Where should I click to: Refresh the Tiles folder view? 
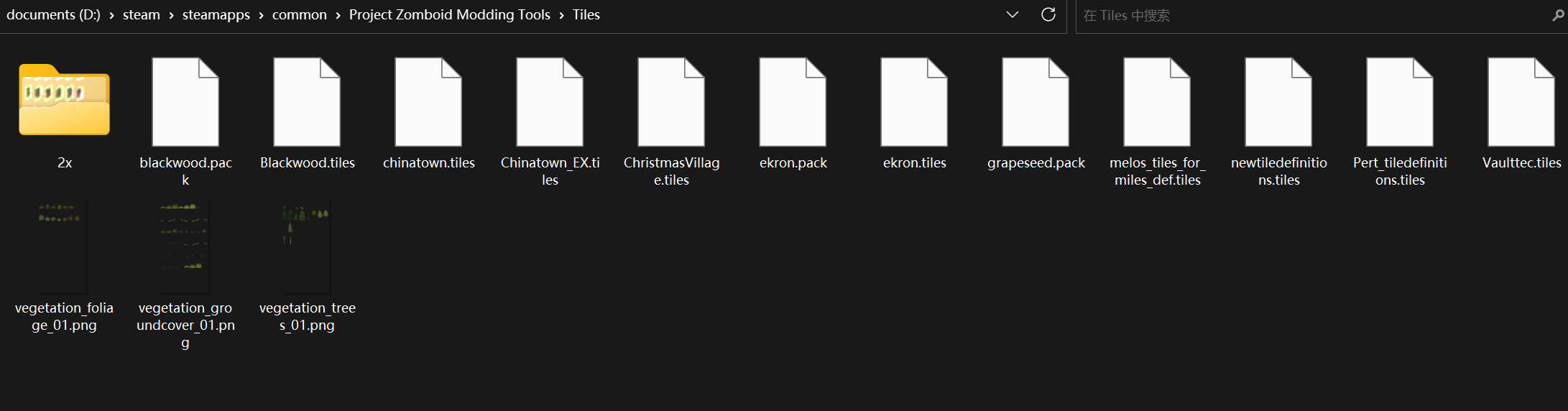coord(1048,14)
